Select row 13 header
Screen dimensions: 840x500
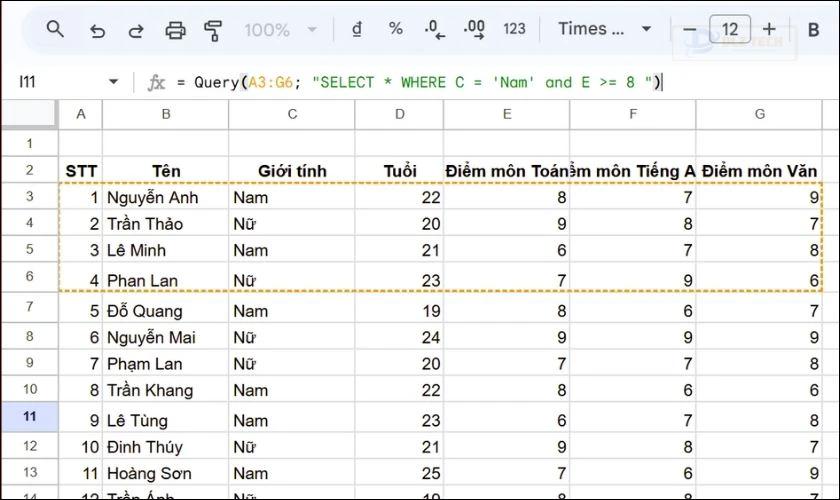pyautogui.click(x=29, y=472)
